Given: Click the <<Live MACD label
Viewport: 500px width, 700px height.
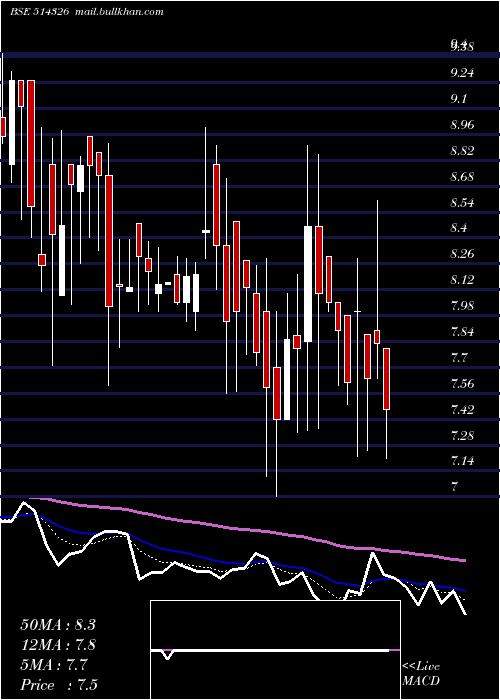Looking at the screenshot, I should [421, 674].
